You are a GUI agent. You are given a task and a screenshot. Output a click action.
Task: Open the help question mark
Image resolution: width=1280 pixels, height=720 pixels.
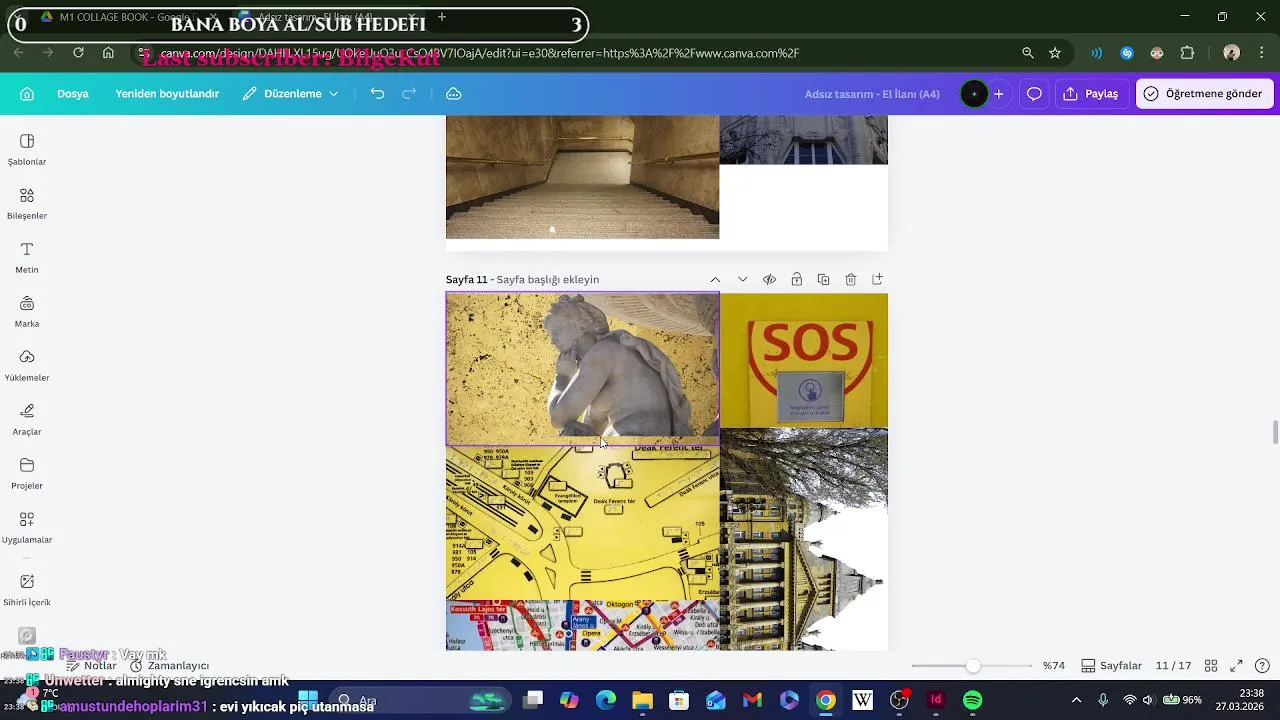(1262, 666)
